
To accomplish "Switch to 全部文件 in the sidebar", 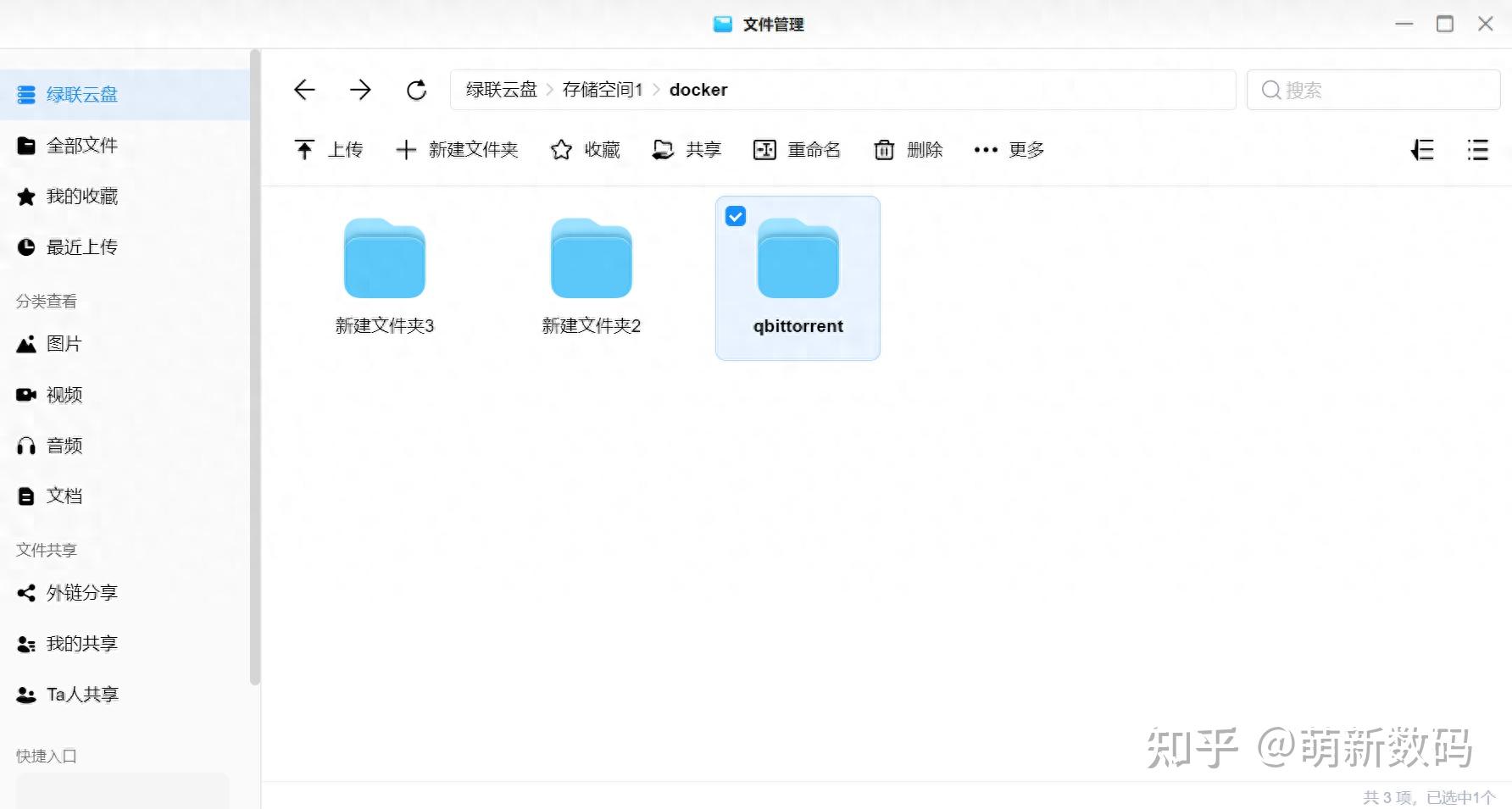I will point(81,145).
